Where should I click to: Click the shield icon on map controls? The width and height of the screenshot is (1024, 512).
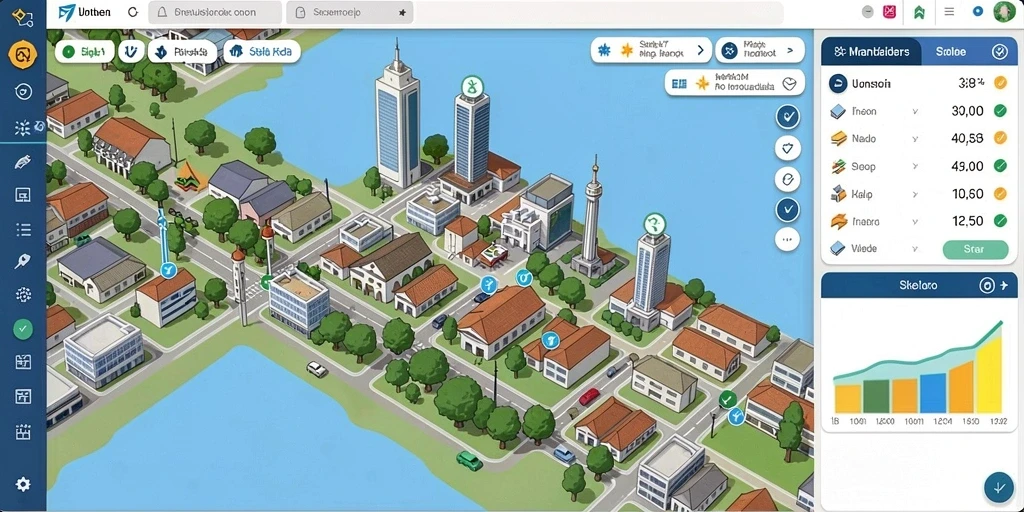(788, 148)
